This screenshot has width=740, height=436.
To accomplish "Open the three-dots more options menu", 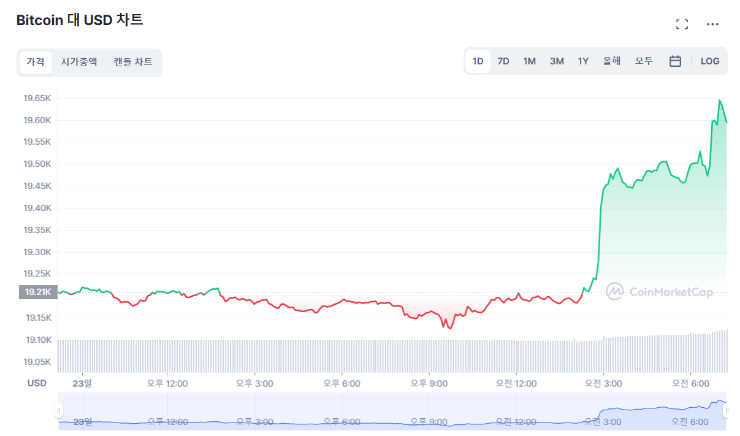I will coord(713,24).
